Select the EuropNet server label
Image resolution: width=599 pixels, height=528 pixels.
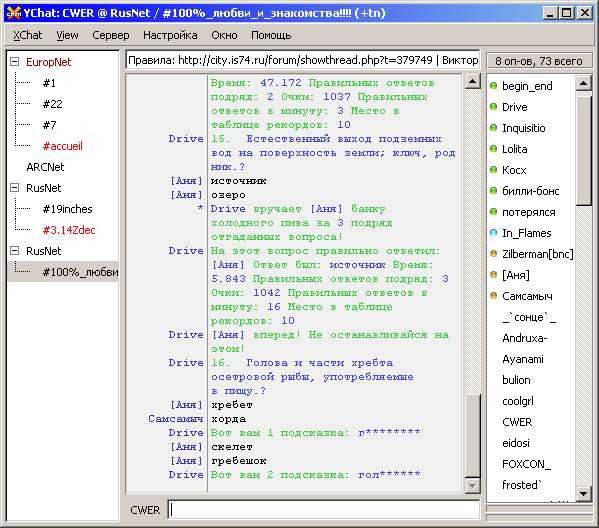click(49, 62)
